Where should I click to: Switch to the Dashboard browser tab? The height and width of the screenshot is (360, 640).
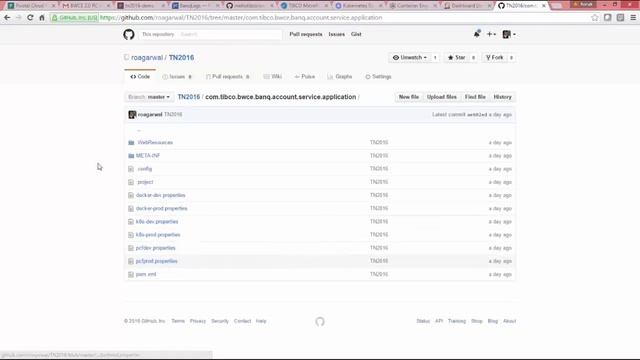click(x=467, y=6)
